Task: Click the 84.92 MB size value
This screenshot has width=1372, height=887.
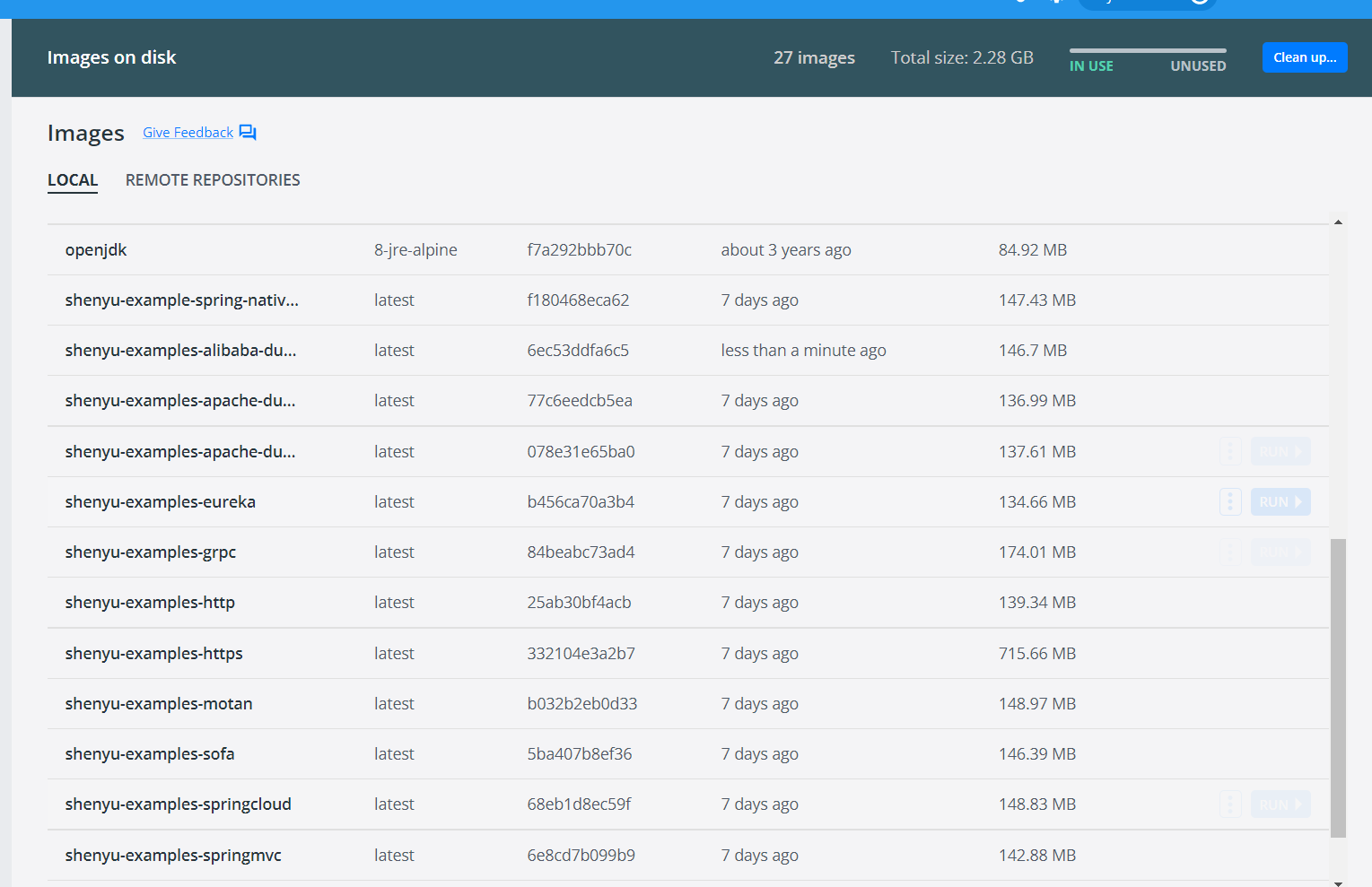Action: coord(1033,250)
